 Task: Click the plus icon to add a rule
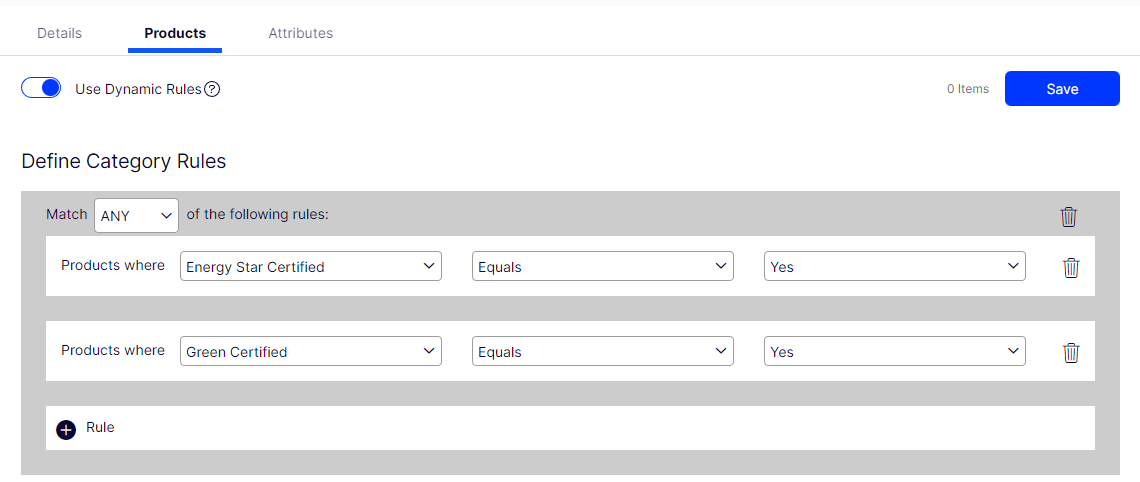66,429
